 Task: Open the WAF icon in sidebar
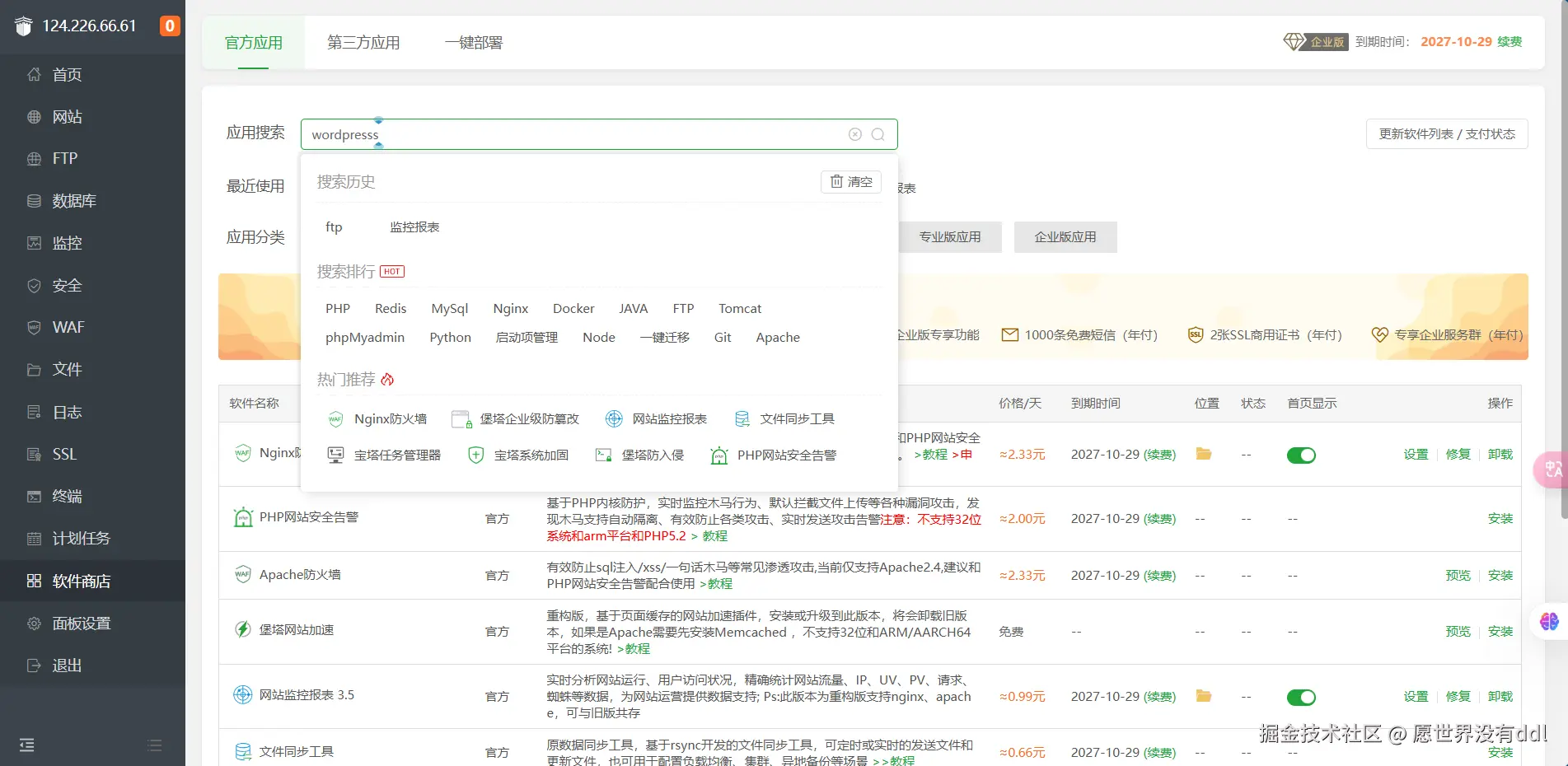[34, 328]
